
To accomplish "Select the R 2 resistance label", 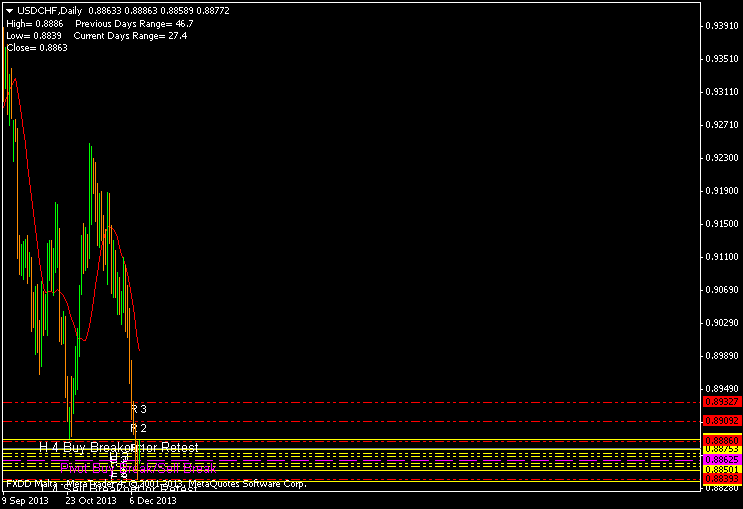I will coord(139,428).
